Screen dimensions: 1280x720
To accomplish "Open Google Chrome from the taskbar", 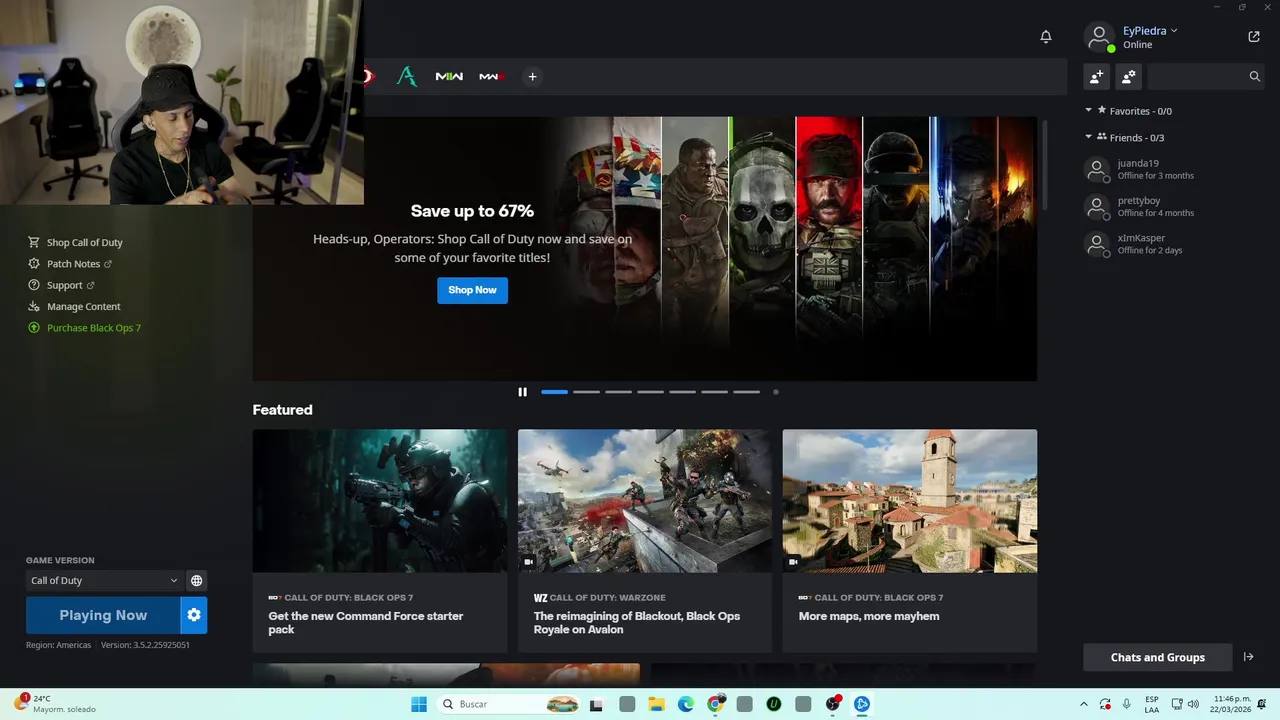I will (715, 704).
